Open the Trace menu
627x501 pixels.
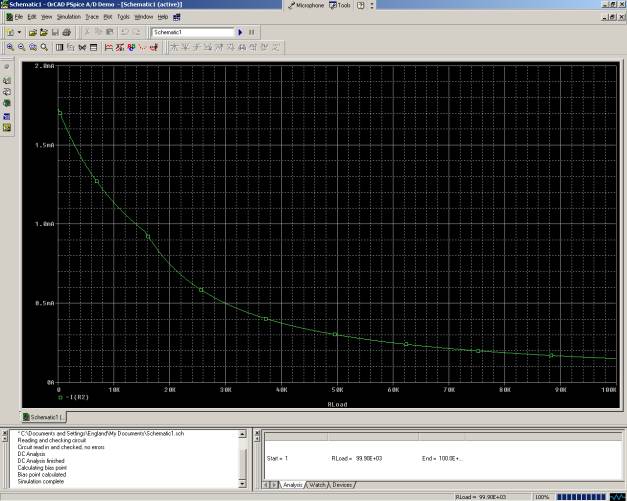pyautogui.click(x=91, y=17)
